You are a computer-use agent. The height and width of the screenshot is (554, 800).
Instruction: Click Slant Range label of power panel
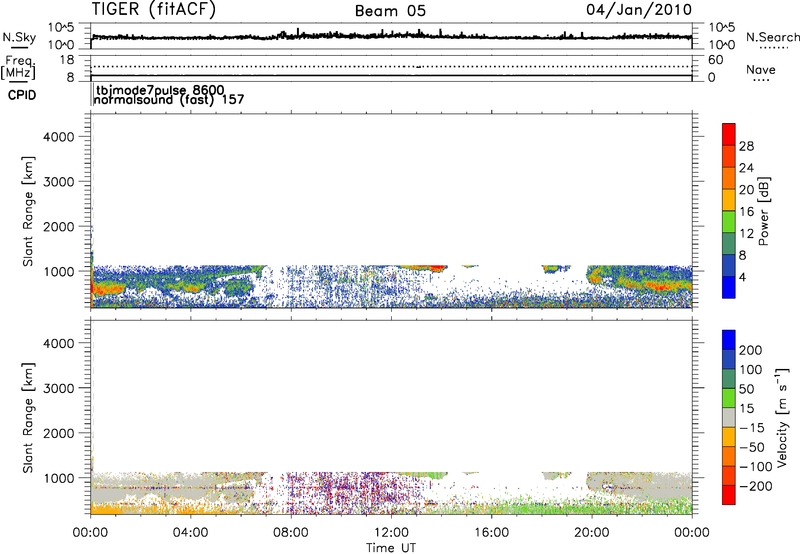[28, 211]
